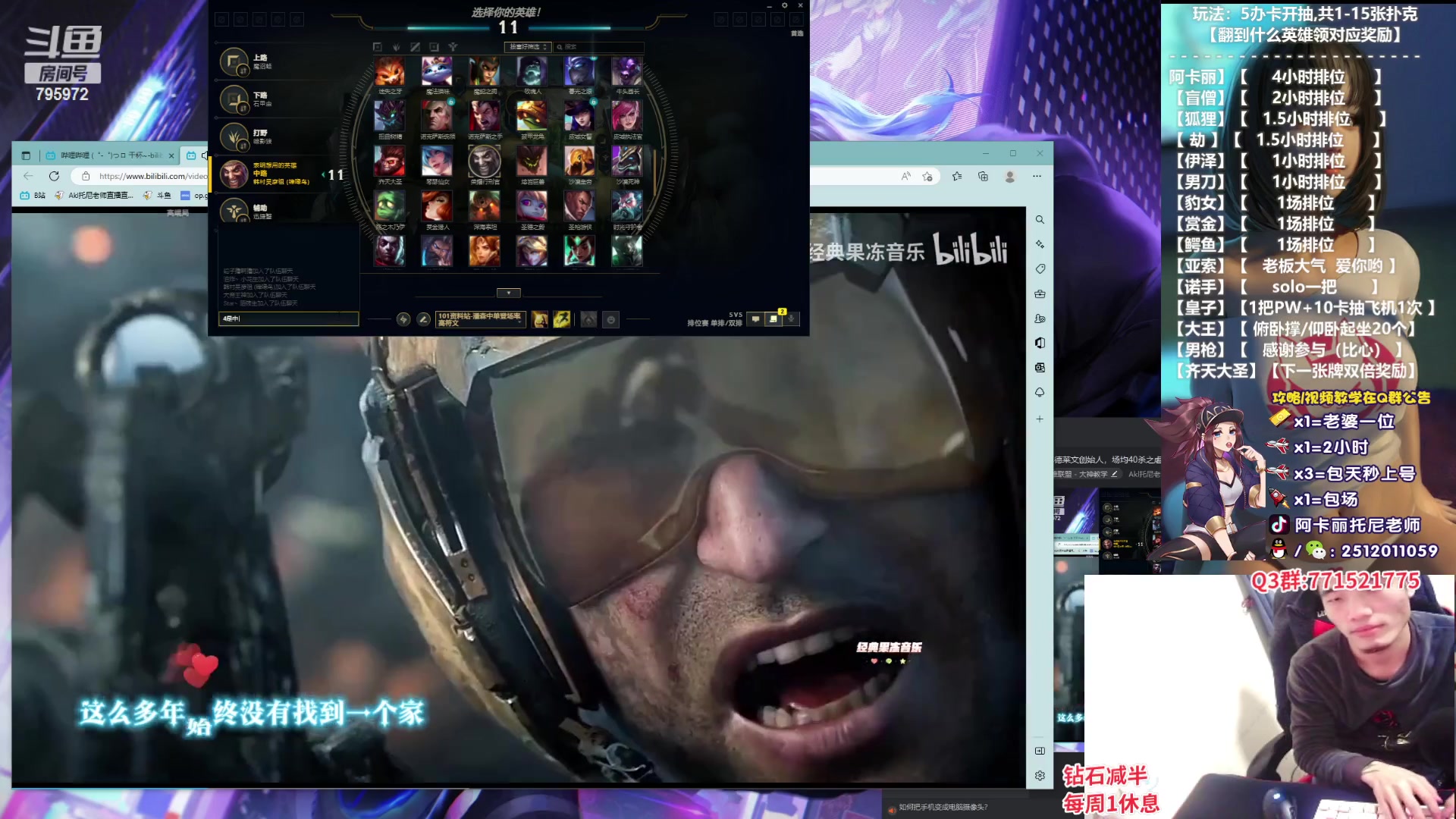Open the emote selection icon
Image resolution: width=1456 pixels, height=819 pixels.
point(611,319)
